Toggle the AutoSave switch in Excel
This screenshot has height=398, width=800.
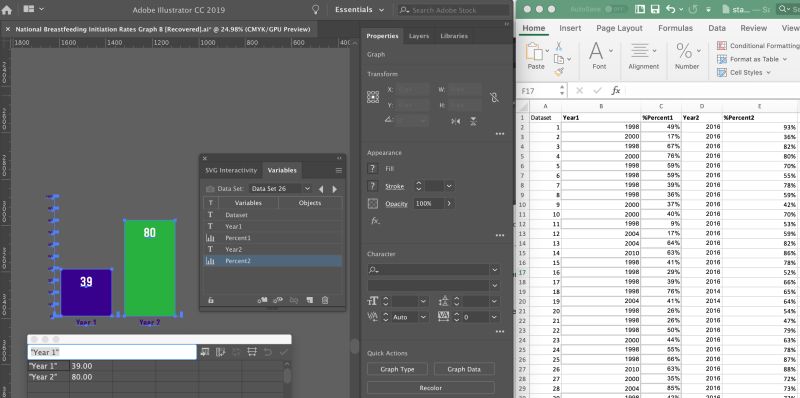pyautogui.click(x=615, y=9)
